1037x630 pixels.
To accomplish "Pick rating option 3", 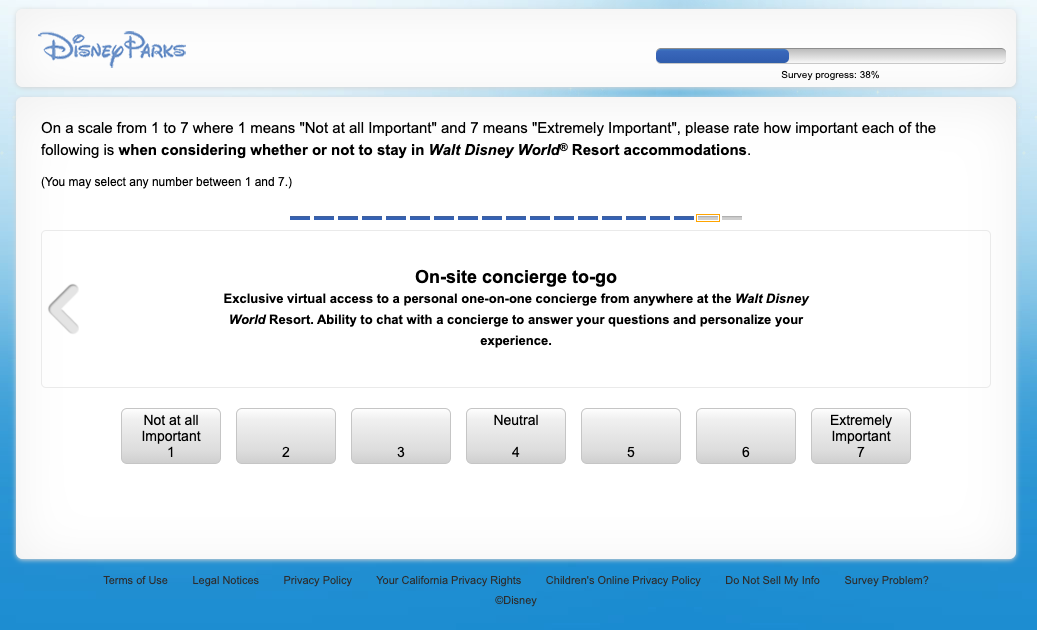I will coord(400,435).
